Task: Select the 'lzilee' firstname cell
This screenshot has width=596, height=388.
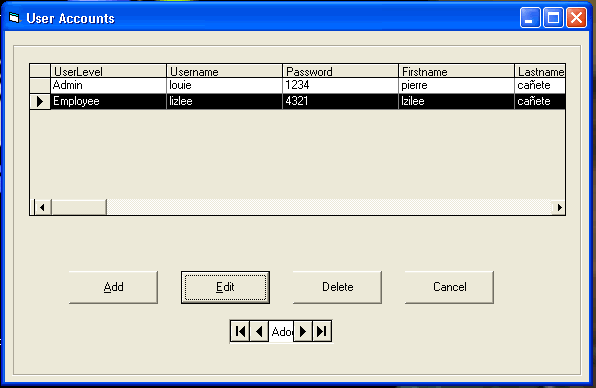Action: tap(457, 101)
